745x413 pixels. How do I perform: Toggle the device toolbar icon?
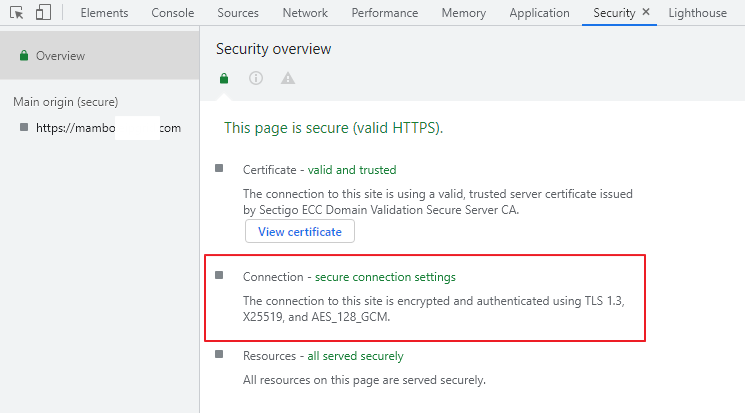coord(43,13)
